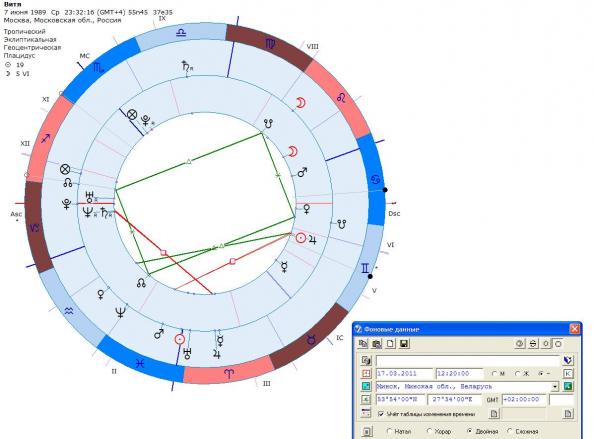This screenshot has height=439, width=594.
Task: Click the GMT offset field +02:00:00
Action: pos(524,400)
